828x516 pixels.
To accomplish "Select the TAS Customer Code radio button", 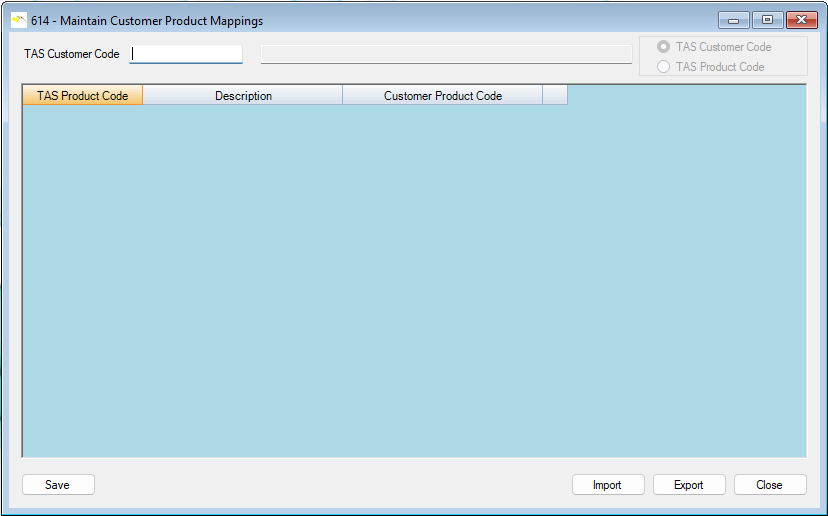I will (x=663, y=47).
